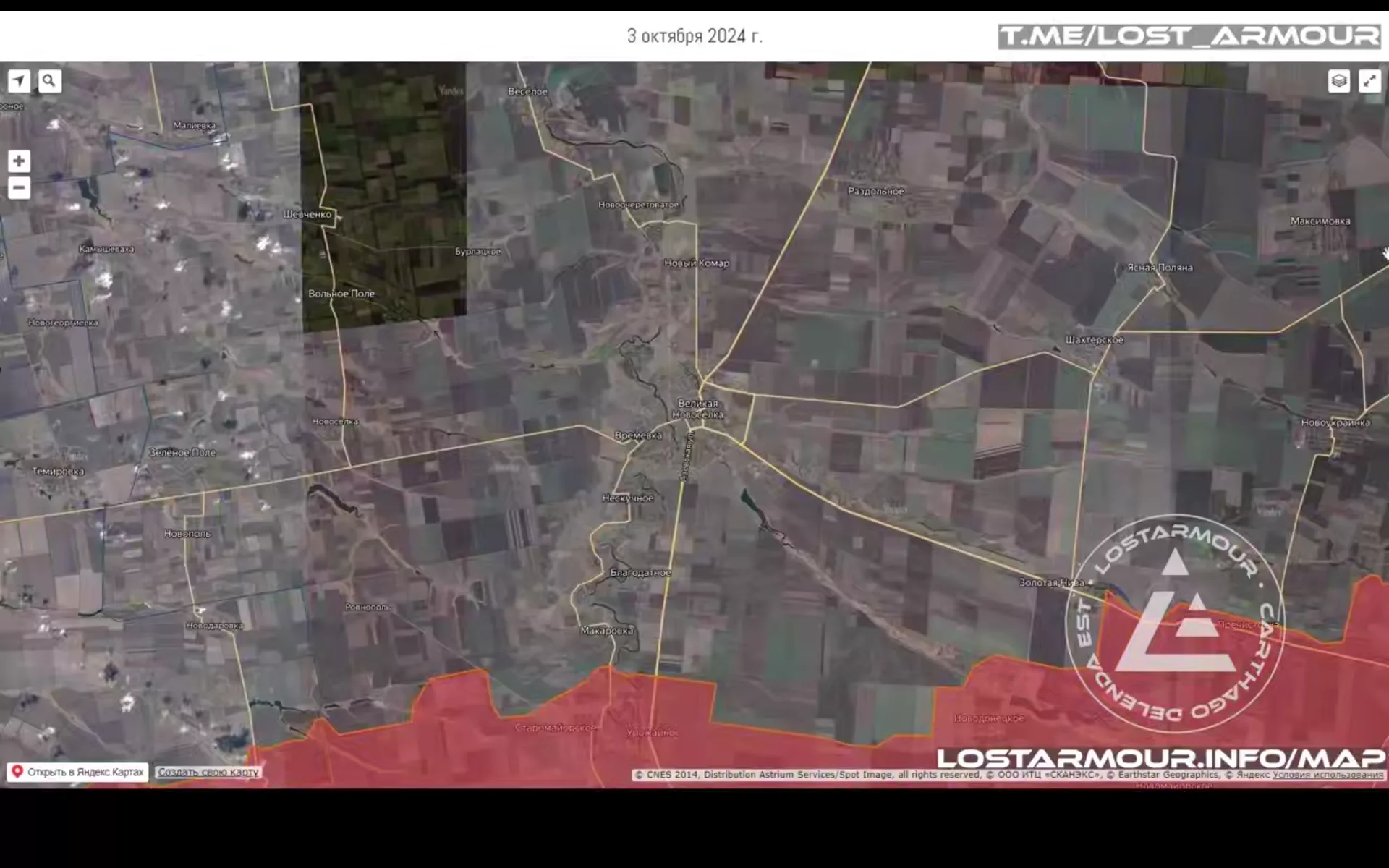Follow the 'Создать свою карту' link
Screen dimensions: 1389x868
(208, 772)
